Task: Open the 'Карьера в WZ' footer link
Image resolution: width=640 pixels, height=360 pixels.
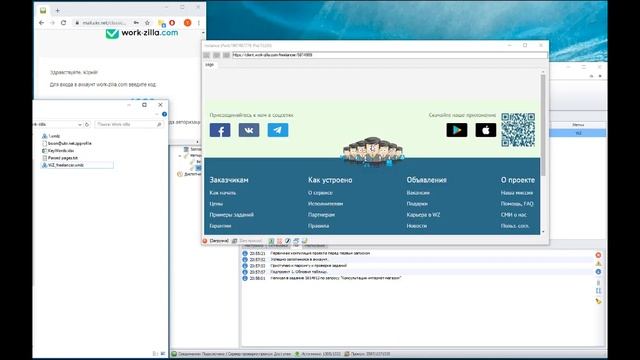Action: 423,215
